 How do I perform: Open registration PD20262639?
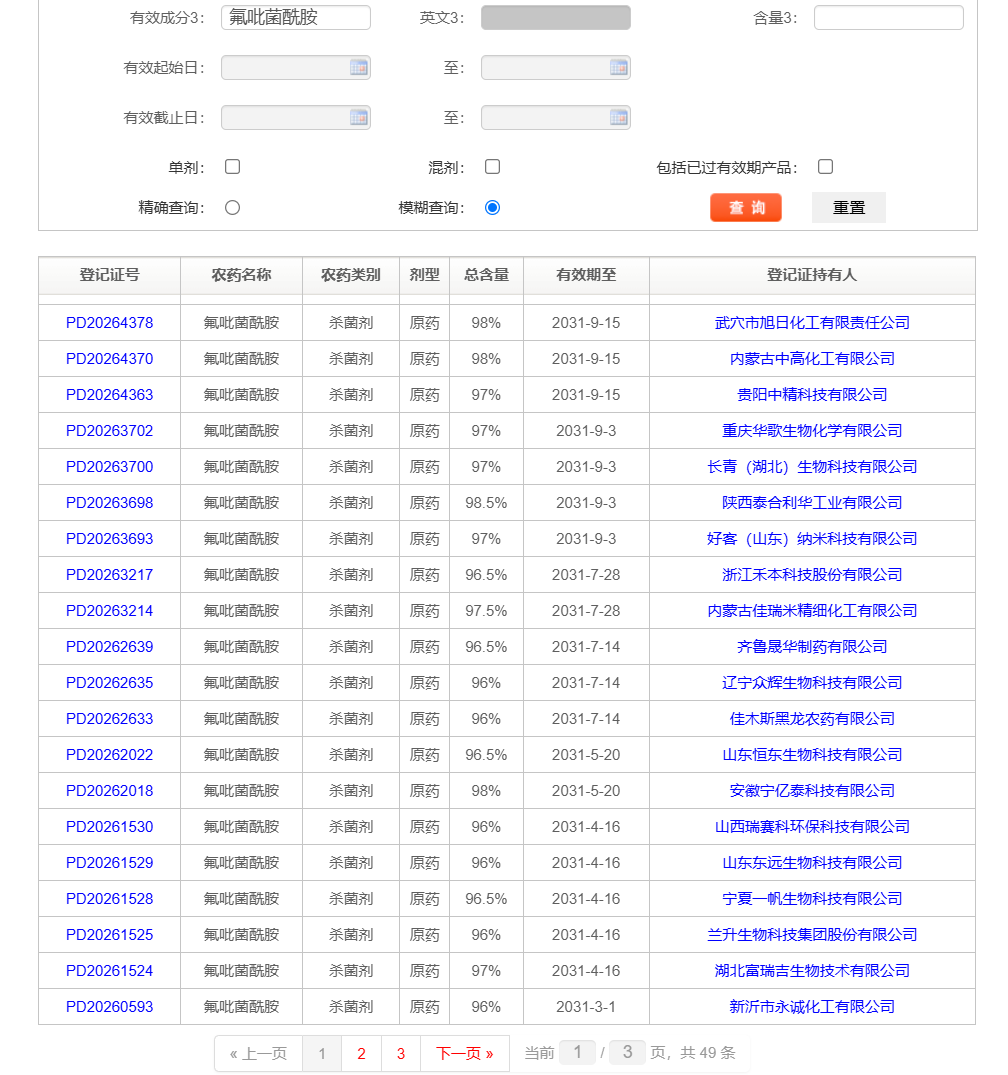click(x=110, y=647)
